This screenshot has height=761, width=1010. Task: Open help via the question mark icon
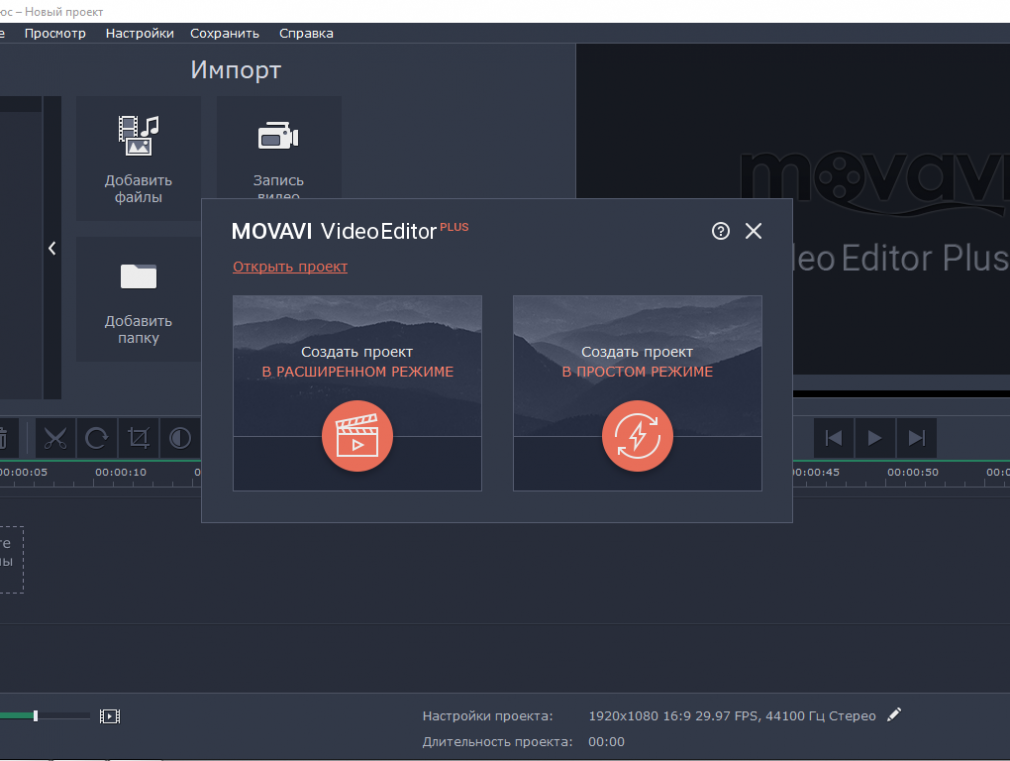[x=721, y=231]
